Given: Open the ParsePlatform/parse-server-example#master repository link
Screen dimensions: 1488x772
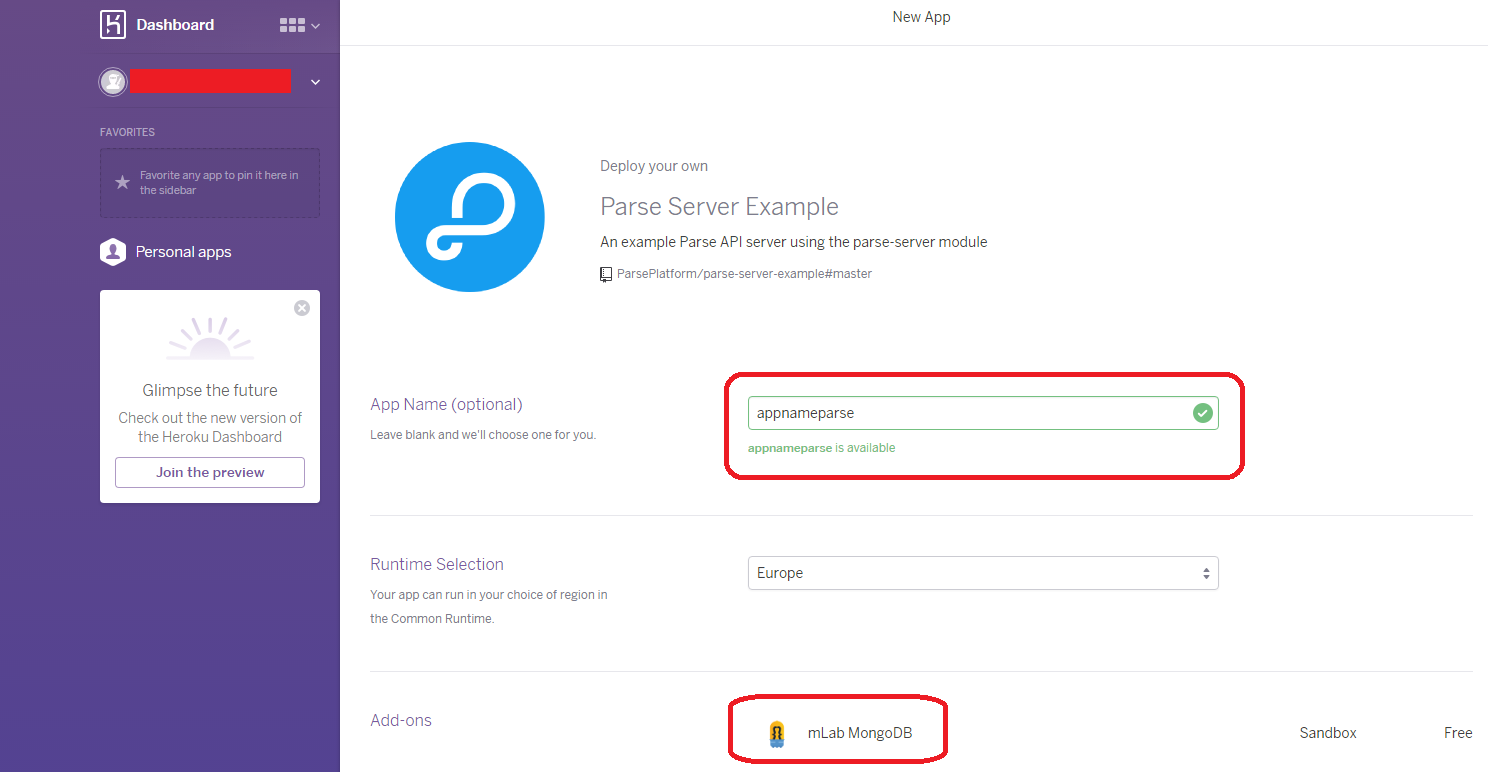Looking at the screenshot, I should tap(745, 273).
